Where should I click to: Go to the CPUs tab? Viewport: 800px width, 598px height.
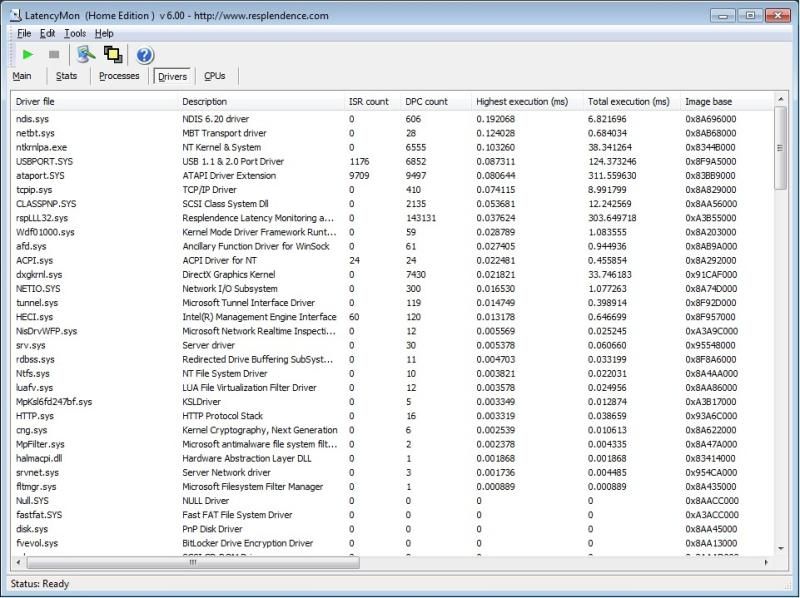(x=215, y=76)
